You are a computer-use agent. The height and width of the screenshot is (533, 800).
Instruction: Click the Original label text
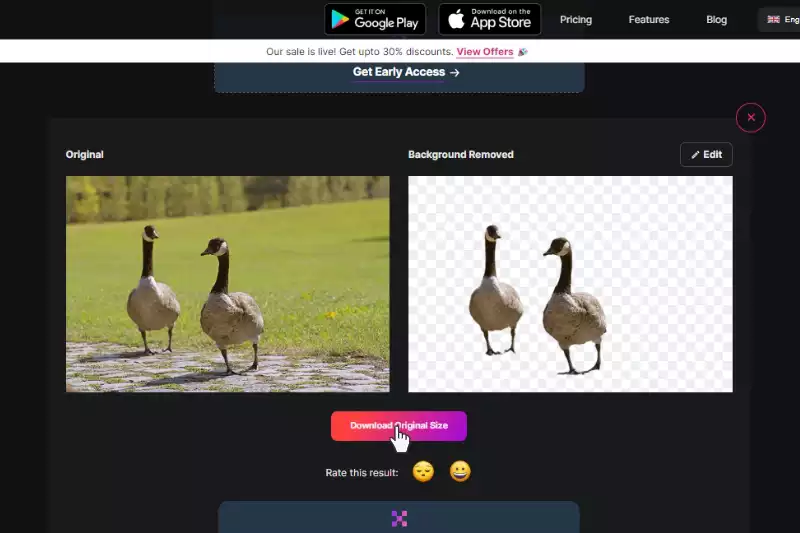[x=85, y=155]
